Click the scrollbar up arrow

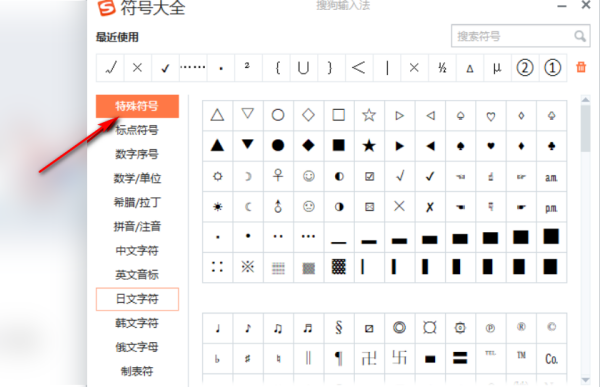coord(585,100)
